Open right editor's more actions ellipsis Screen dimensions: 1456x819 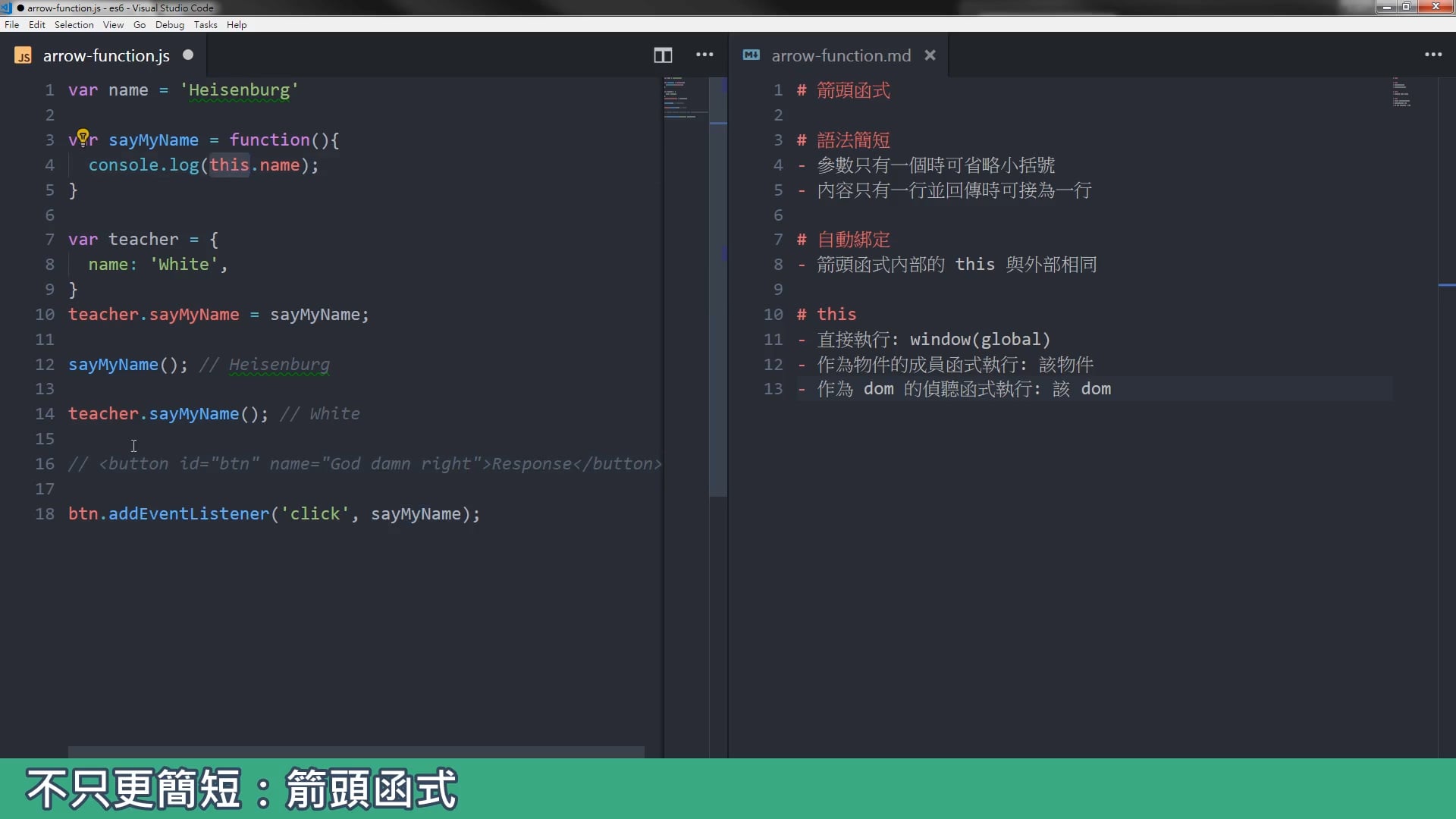pyautogui.click(x=1432, y=55)
